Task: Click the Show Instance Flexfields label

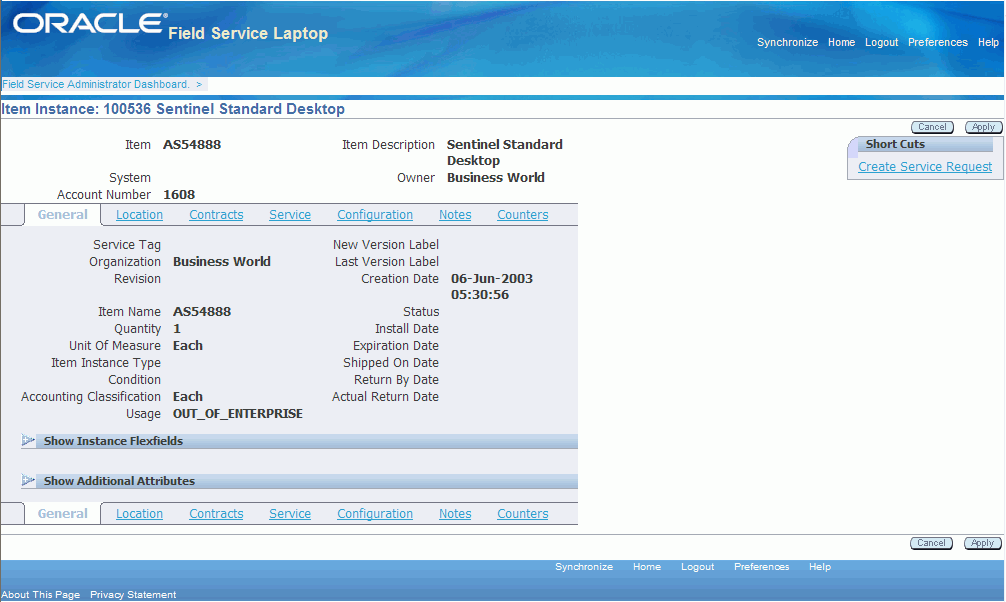Action: click(x=113, y=441)
